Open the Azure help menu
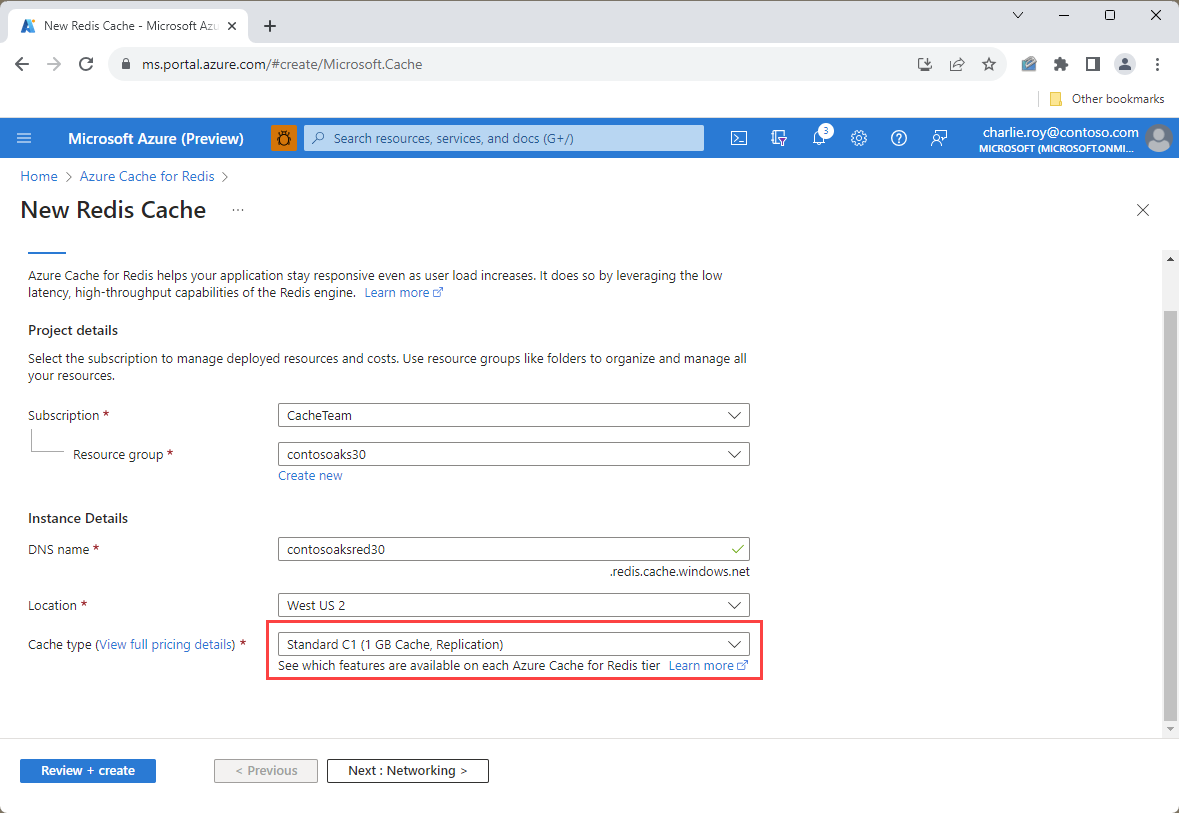1179x813 pixels. coord(898,138)
